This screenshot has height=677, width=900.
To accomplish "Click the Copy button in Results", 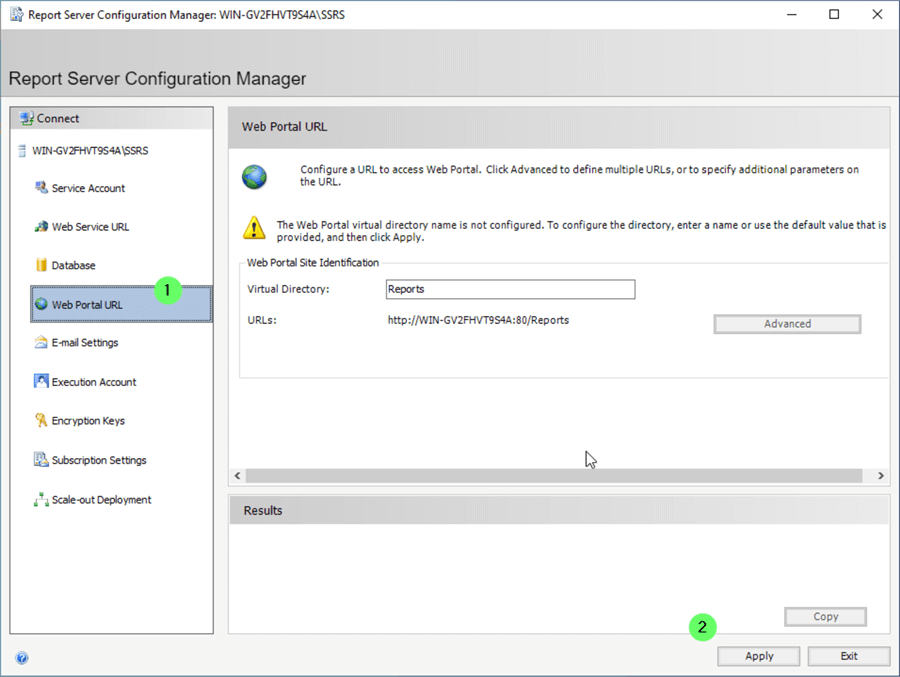I will coord(825,617).
